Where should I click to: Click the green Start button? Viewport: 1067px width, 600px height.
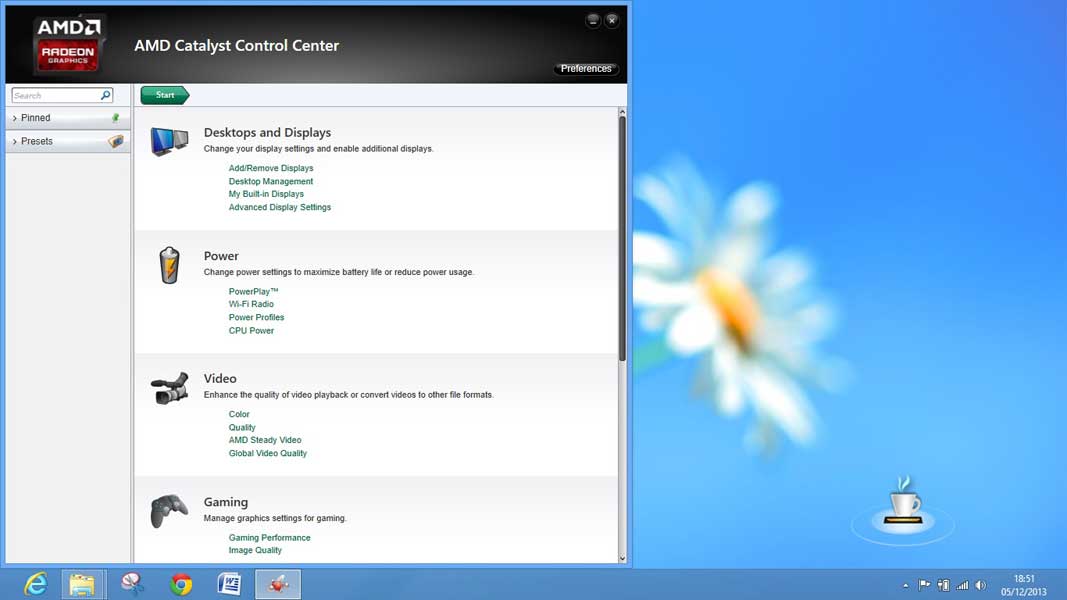tap(165, 95)
